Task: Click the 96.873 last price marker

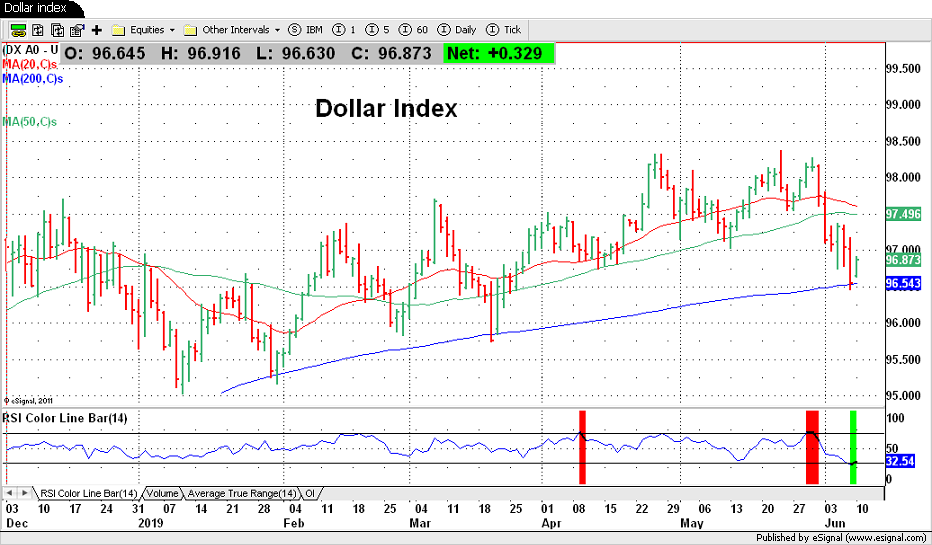Action: click(903, 260)
